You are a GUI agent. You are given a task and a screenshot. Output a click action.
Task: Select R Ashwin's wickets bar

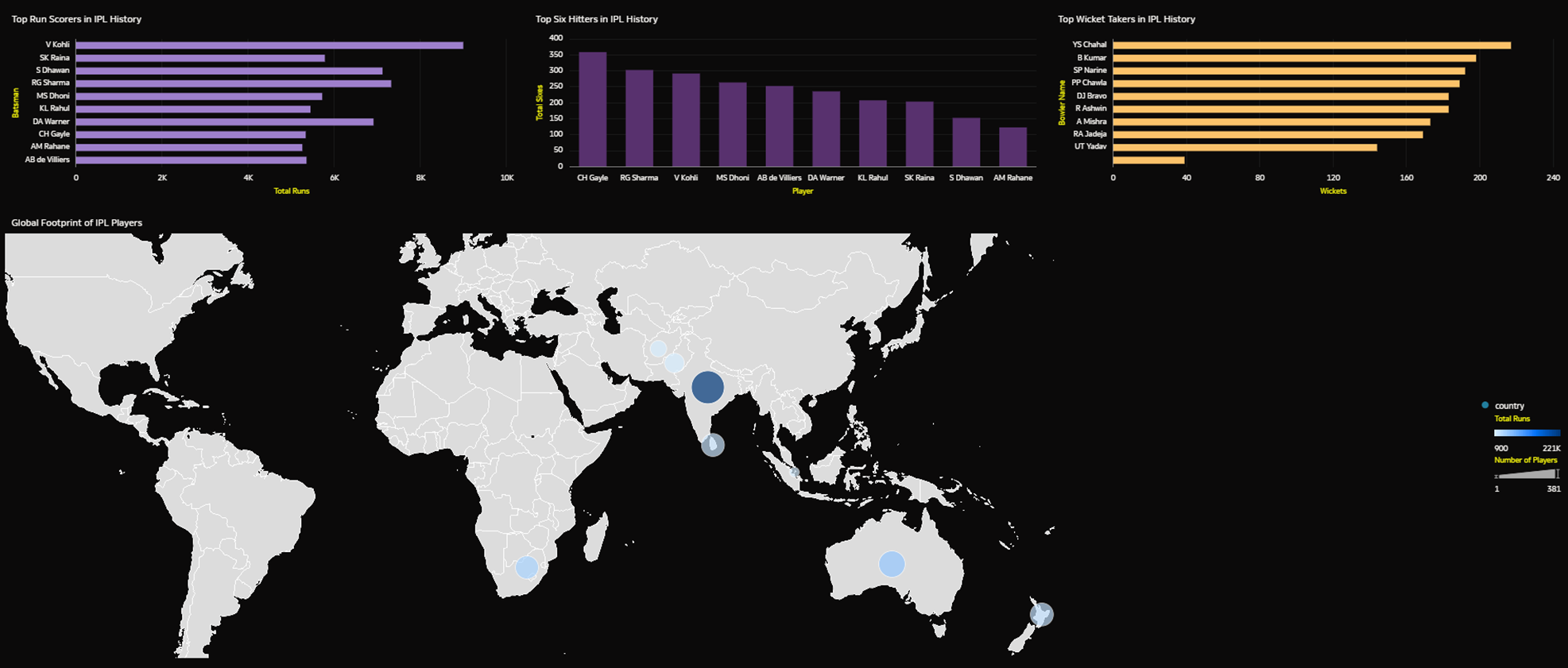(1281, 109)
